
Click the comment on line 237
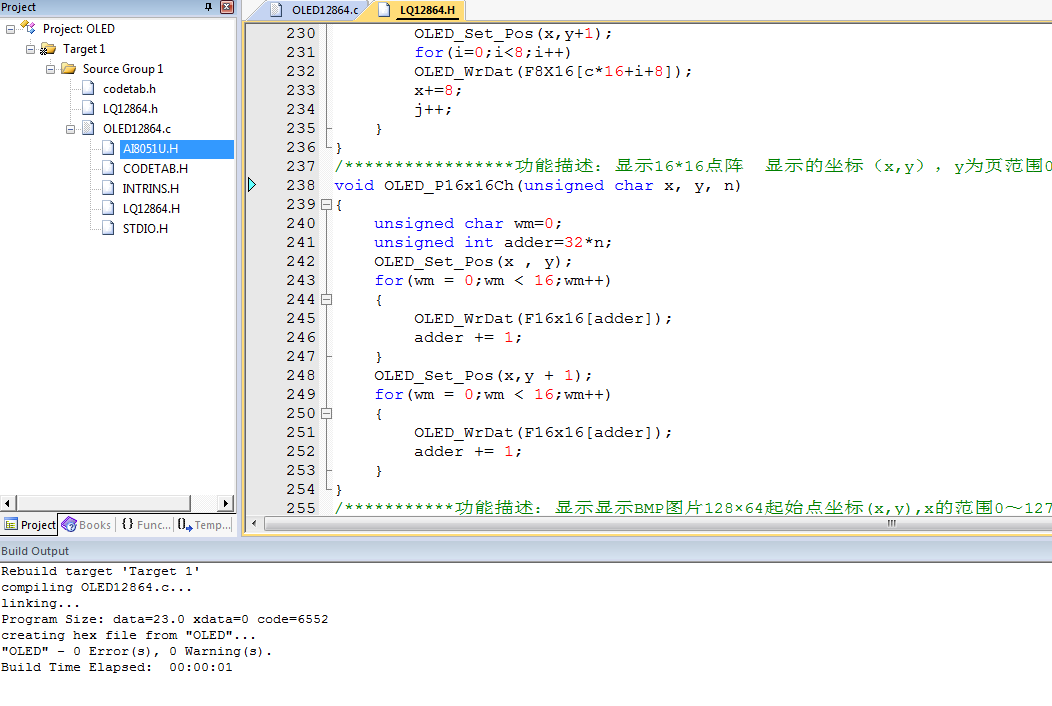tap(693, 166)
